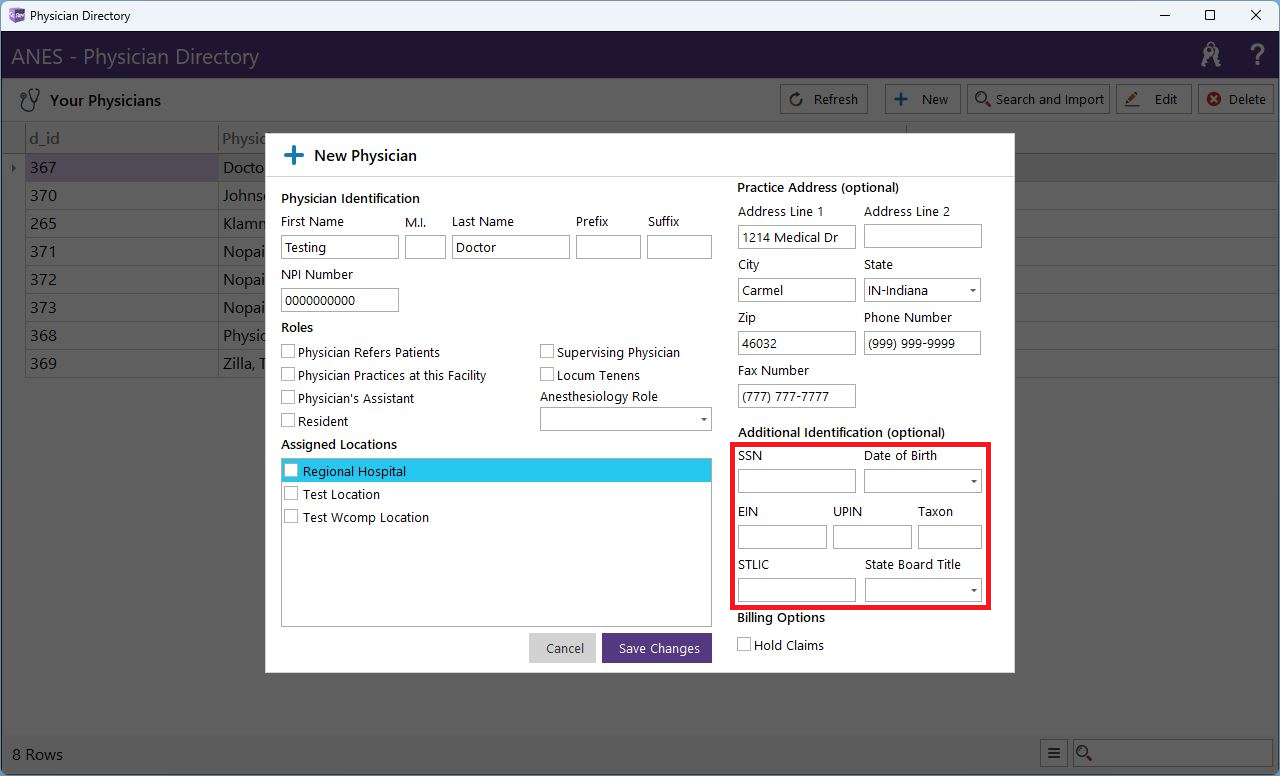Click Taxon field
The width and height of the screenshot is (1280, 776).
tap(950, 537)
